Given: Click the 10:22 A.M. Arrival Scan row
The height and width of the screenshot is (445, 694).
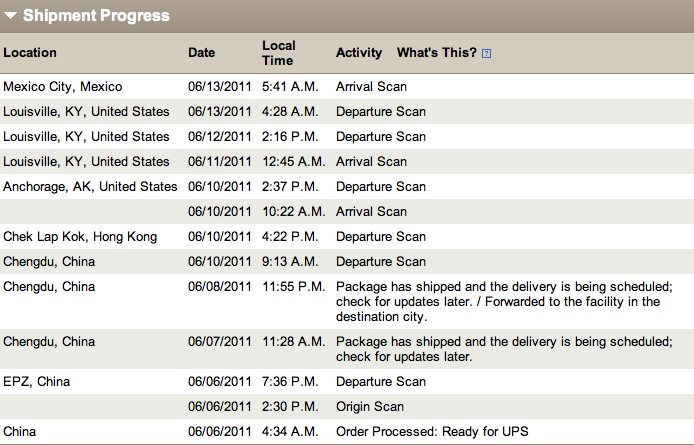Looking at the screenshot, I should [347, 212].
